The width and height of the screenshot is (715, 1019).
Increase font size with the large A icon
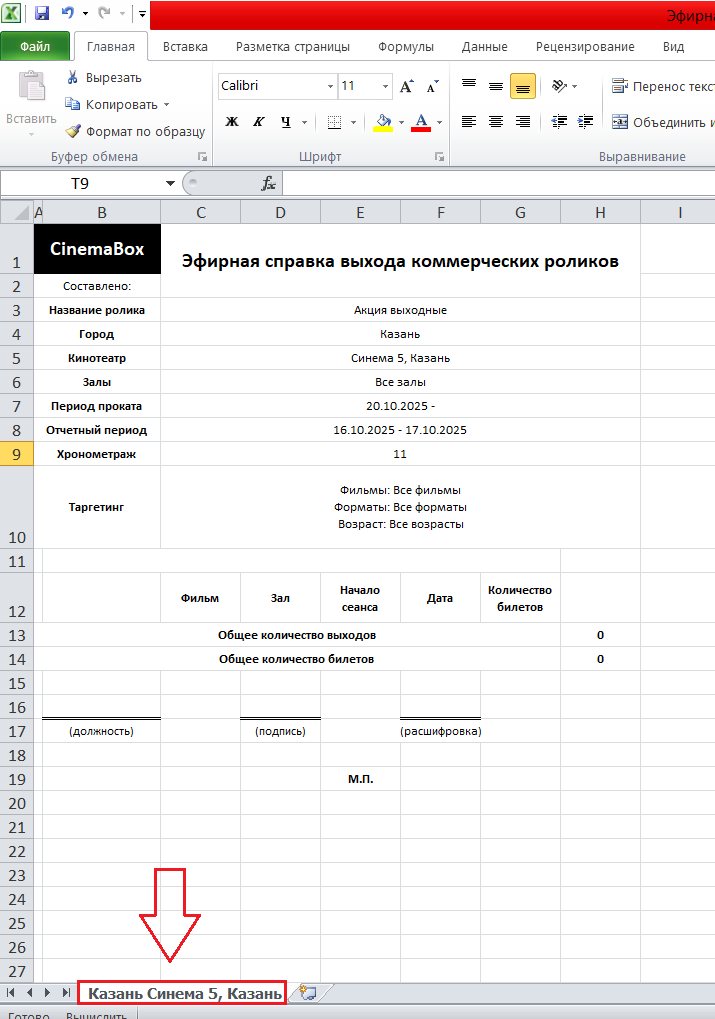point(407,87)
